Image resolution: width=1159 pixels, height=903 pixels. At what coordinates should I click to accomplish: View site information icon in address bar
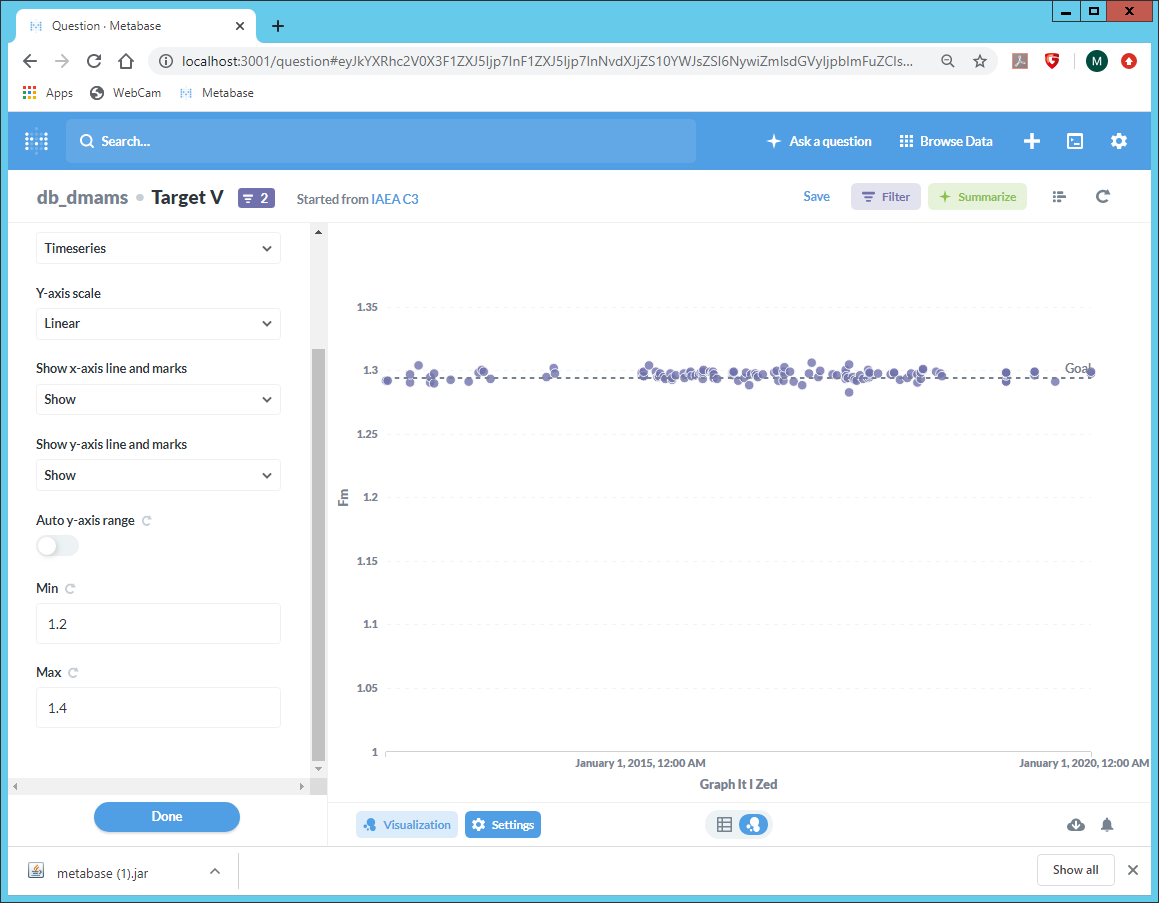[x=166, y=61]
